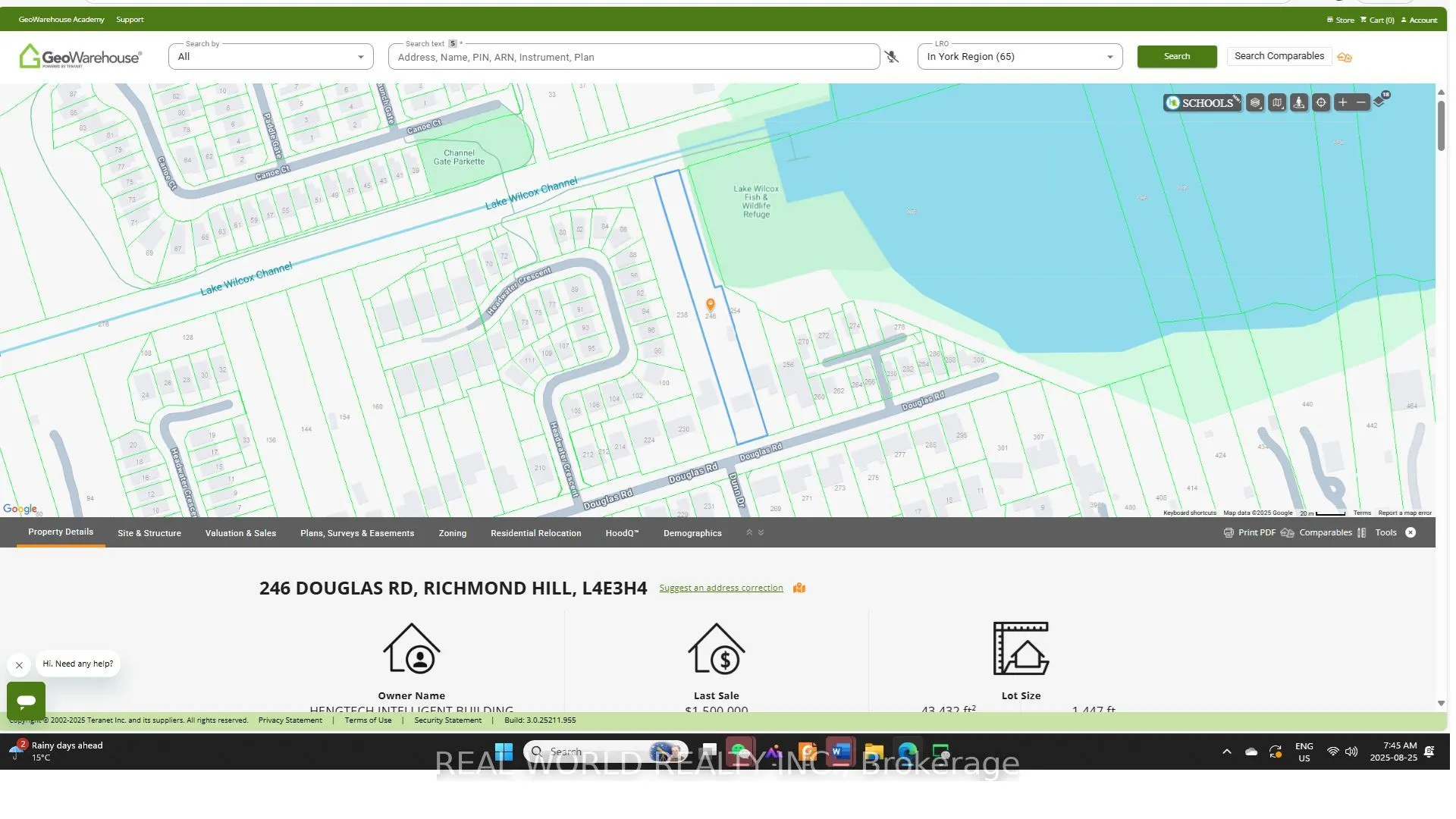Show hidden system tray icons
Screen dimensions: 1456x819
(x=1226, y=752)
